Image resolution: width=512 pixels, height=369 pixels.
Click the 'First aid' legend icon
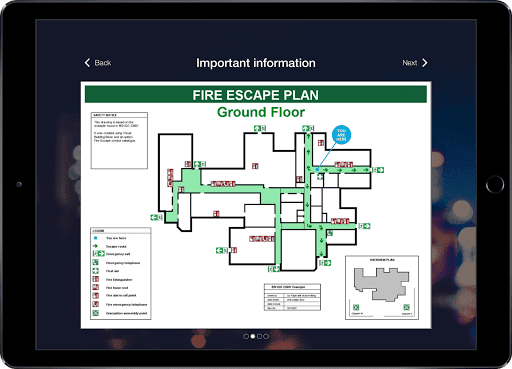click(96, 271)
